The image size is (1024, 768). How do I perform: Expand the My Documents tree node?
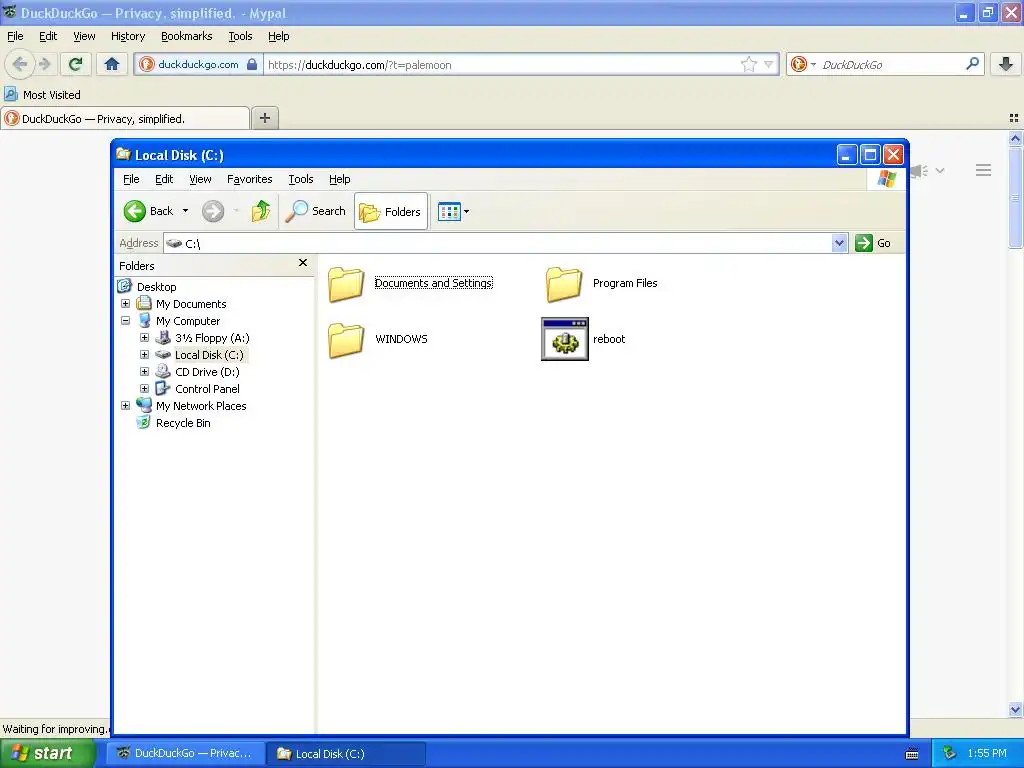point(125,304)
